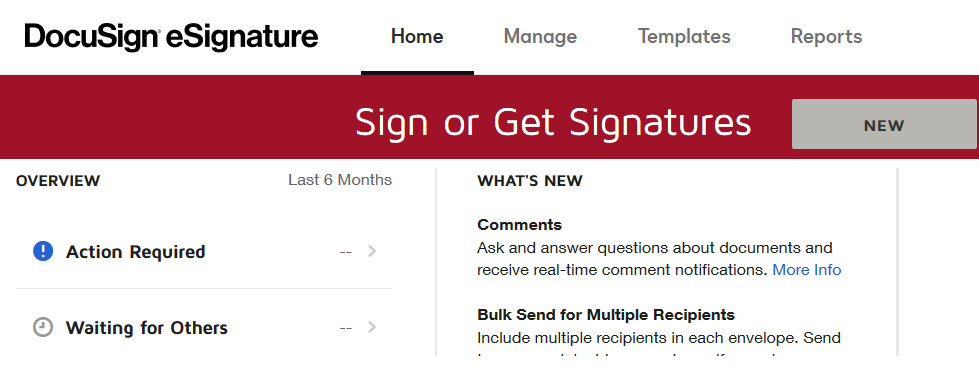The width and height of the screenshot is (979, 368).
Task: Click the OVERVIEW section heading
Action: (58, 181)
